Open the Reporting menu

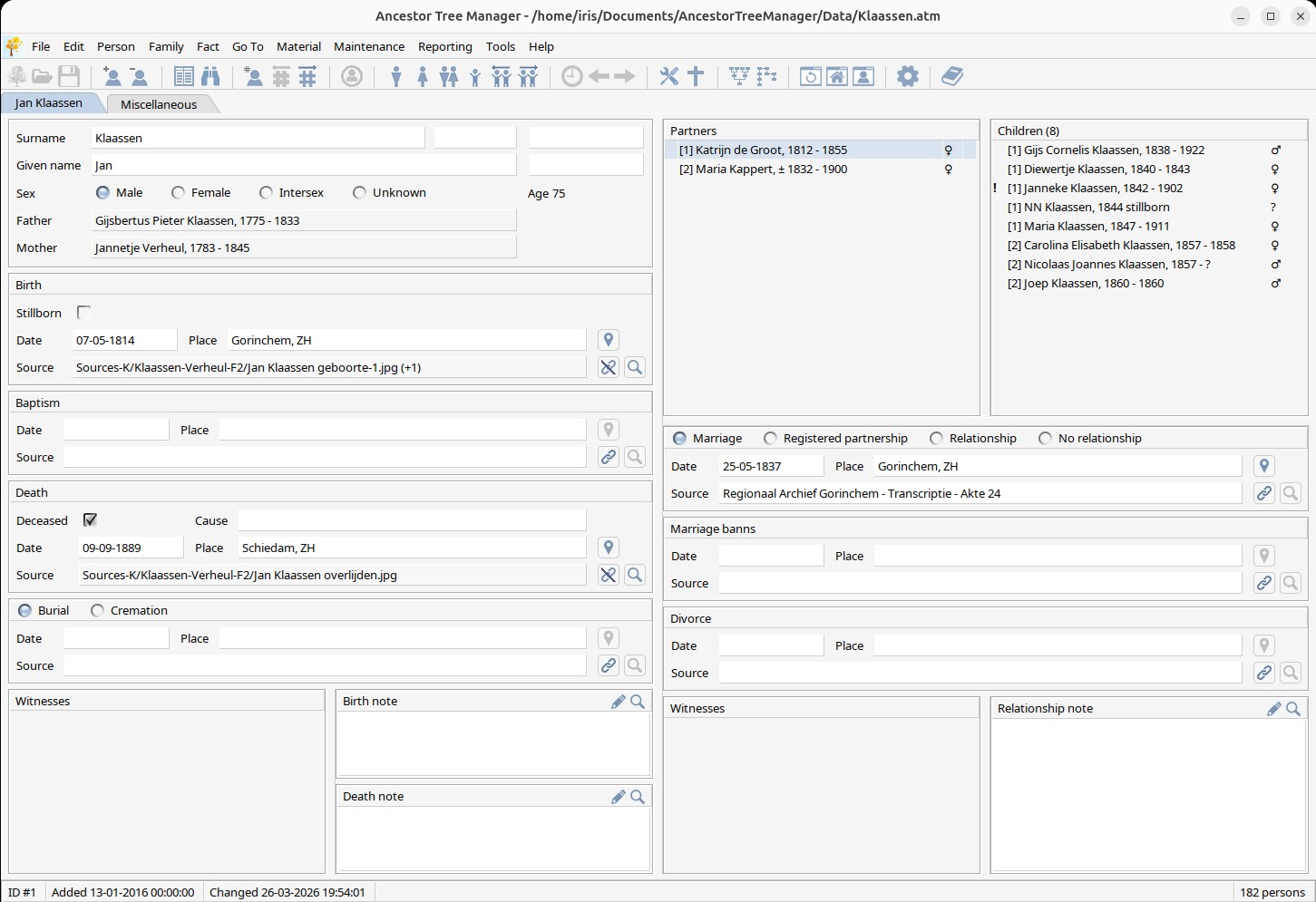tap(444, 46)
